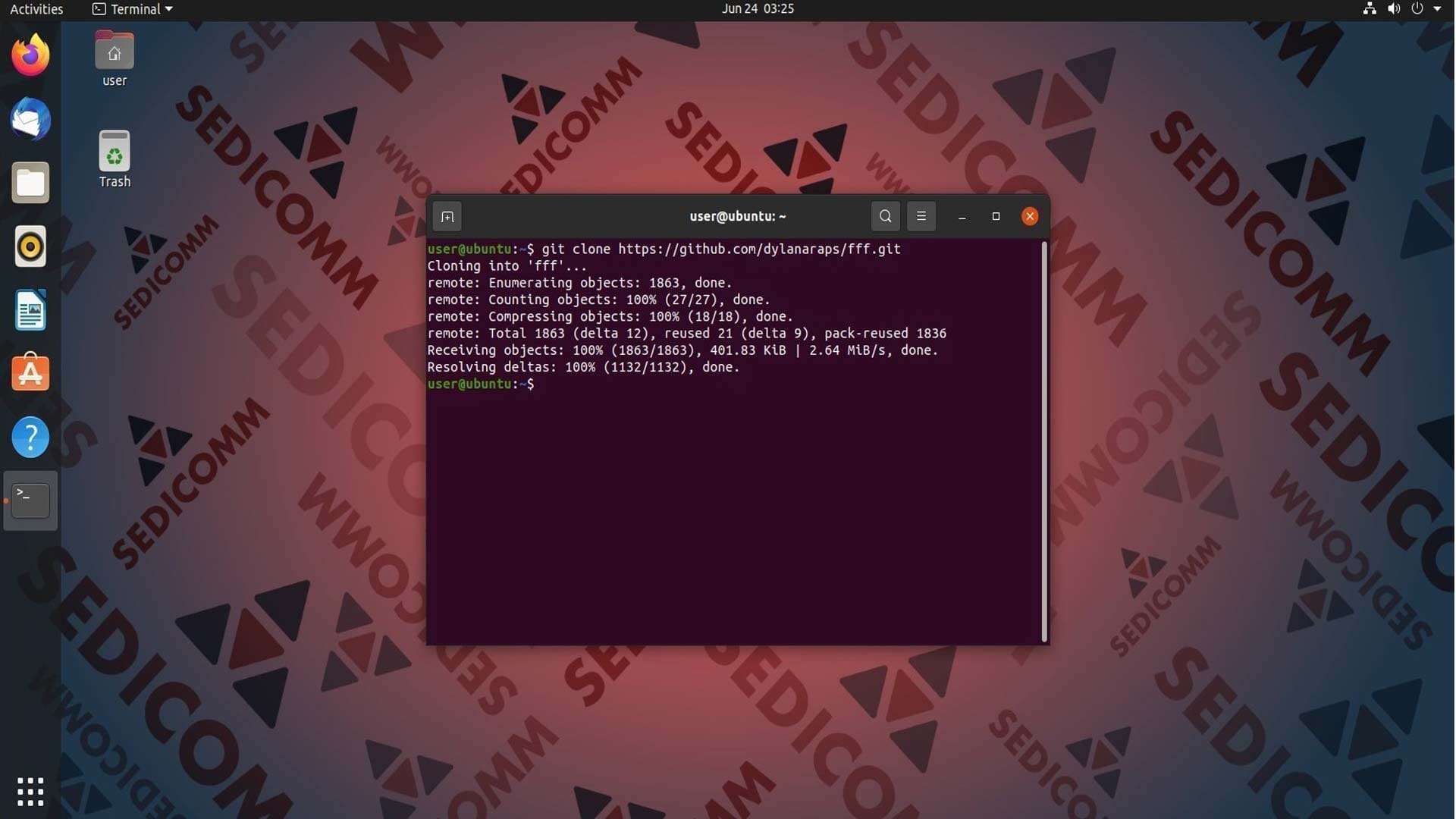1456x819 pixels.
Task: Open the Files manager in dock
Action: pos(30,183)
